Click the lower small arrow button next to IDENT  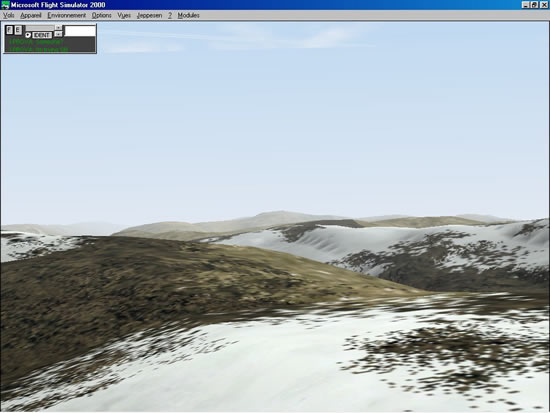[x=59, y=34]
